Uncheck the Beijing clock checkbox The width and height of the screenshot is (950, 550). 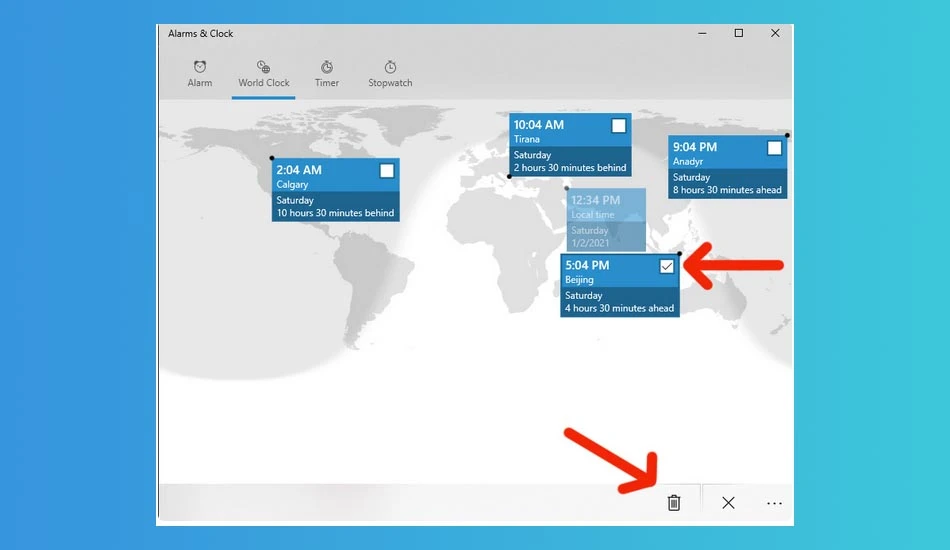(666, 266)
